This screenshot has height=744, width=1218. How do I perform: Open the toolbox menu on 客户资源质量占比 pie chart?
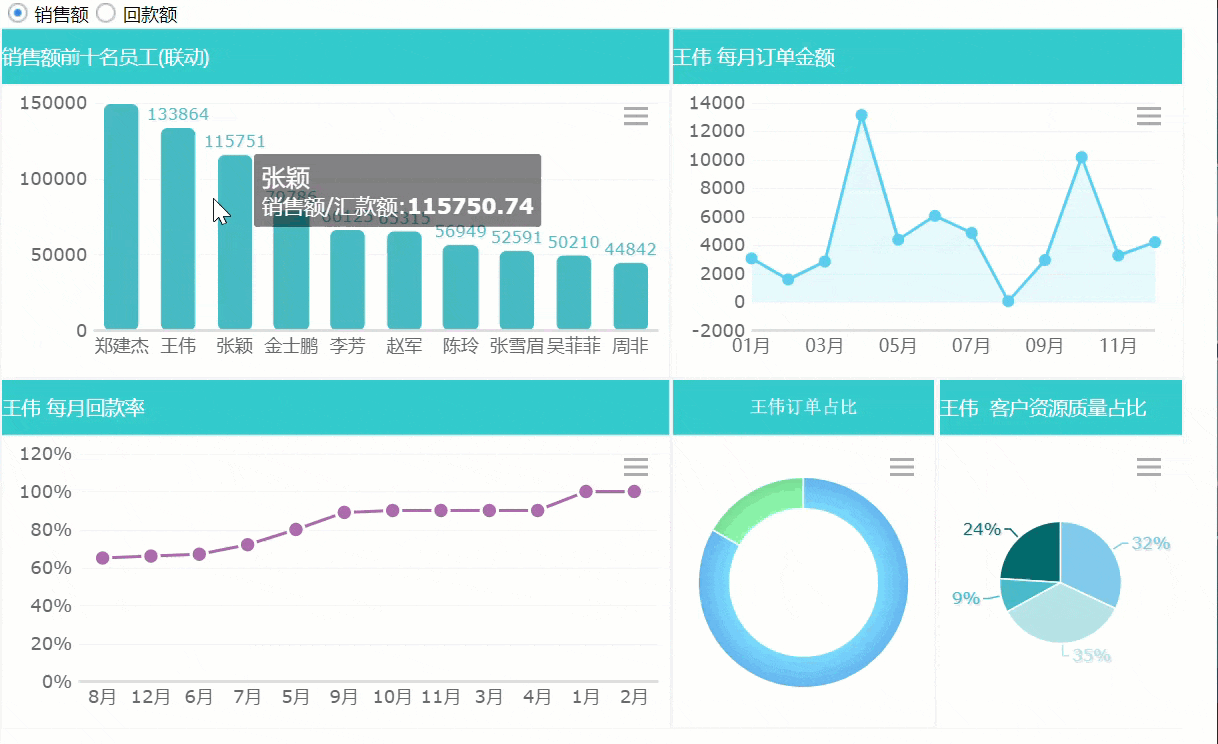[x=1148, y=467]
